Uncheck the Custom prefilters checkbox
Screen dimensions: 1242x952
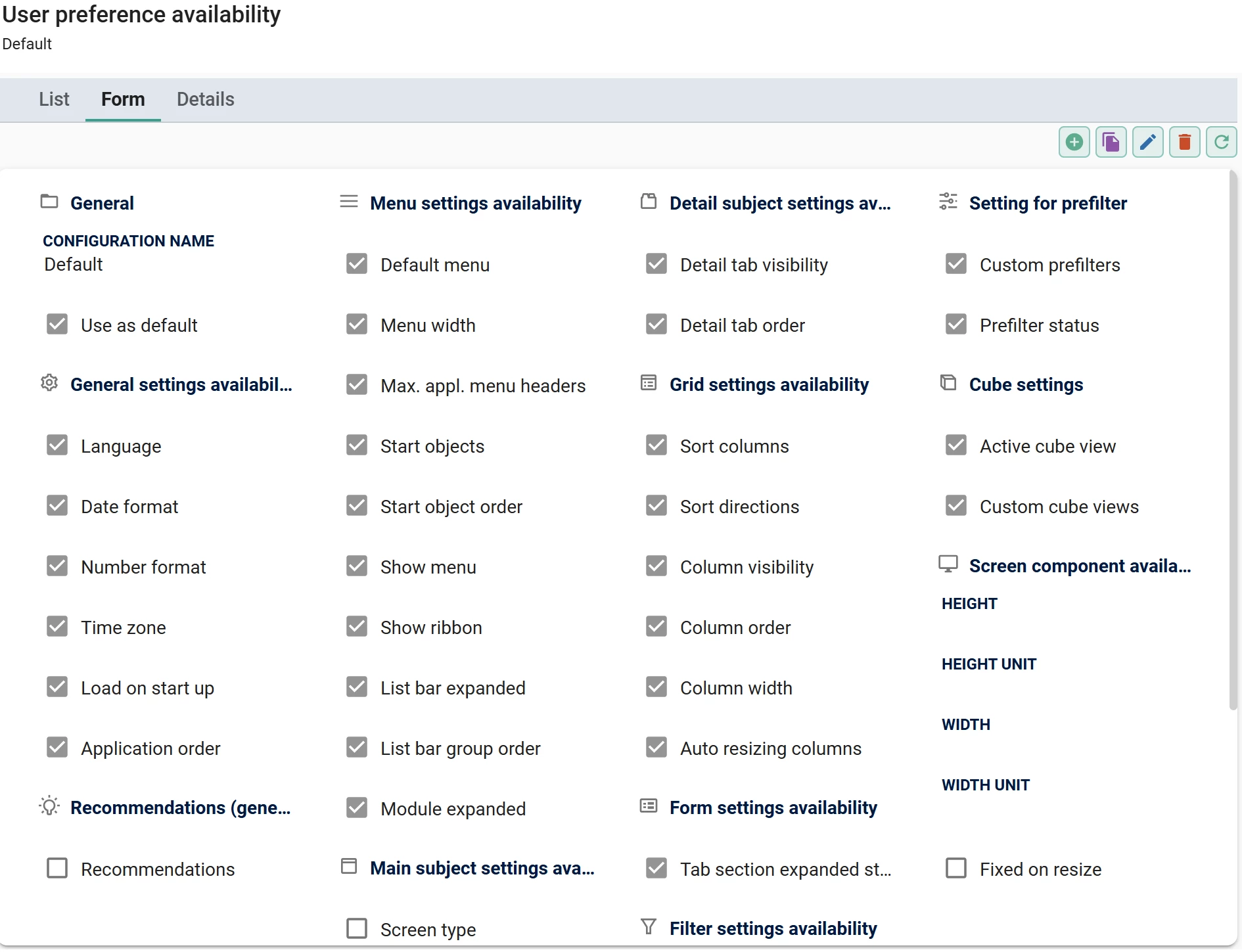click(x=956, y=264)
